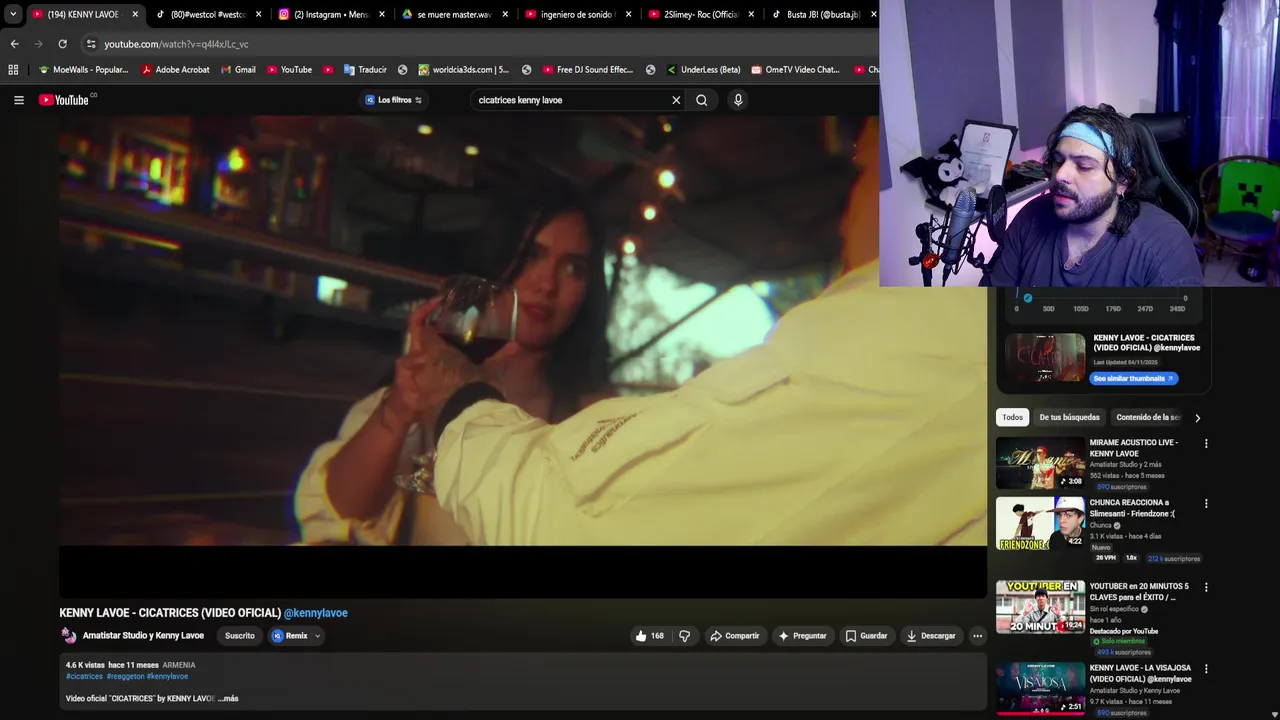Expand the Remix dropdown arrow
This screenshot has height=720, width=1280.
317,636
